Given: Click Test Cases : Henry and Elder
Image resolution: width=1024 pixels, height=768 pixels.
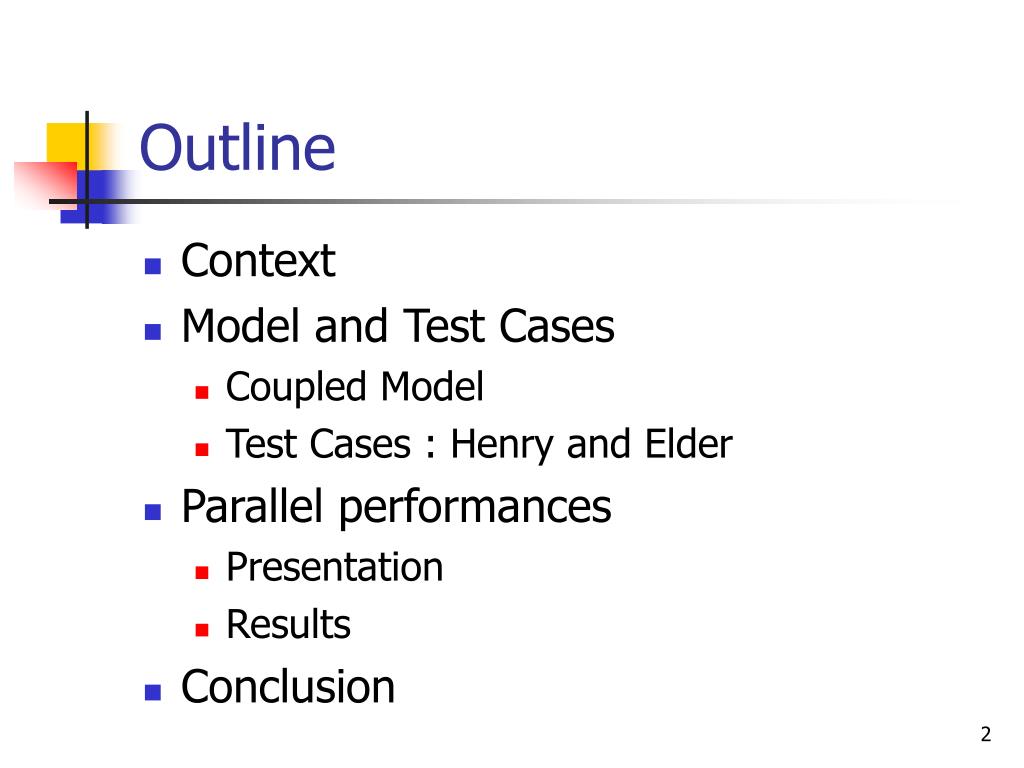Looking at the screenshot, I should pyautogui.click(x=479, y=444).
